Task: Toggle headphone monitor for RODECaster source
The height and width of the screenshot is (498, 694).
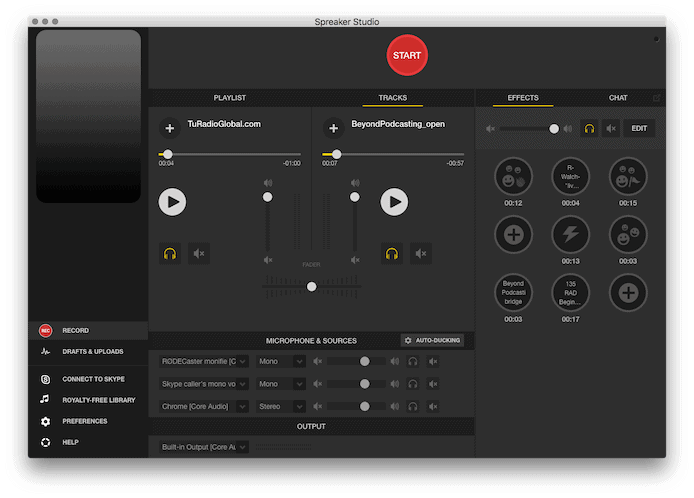Action: [x=413, y=362]
